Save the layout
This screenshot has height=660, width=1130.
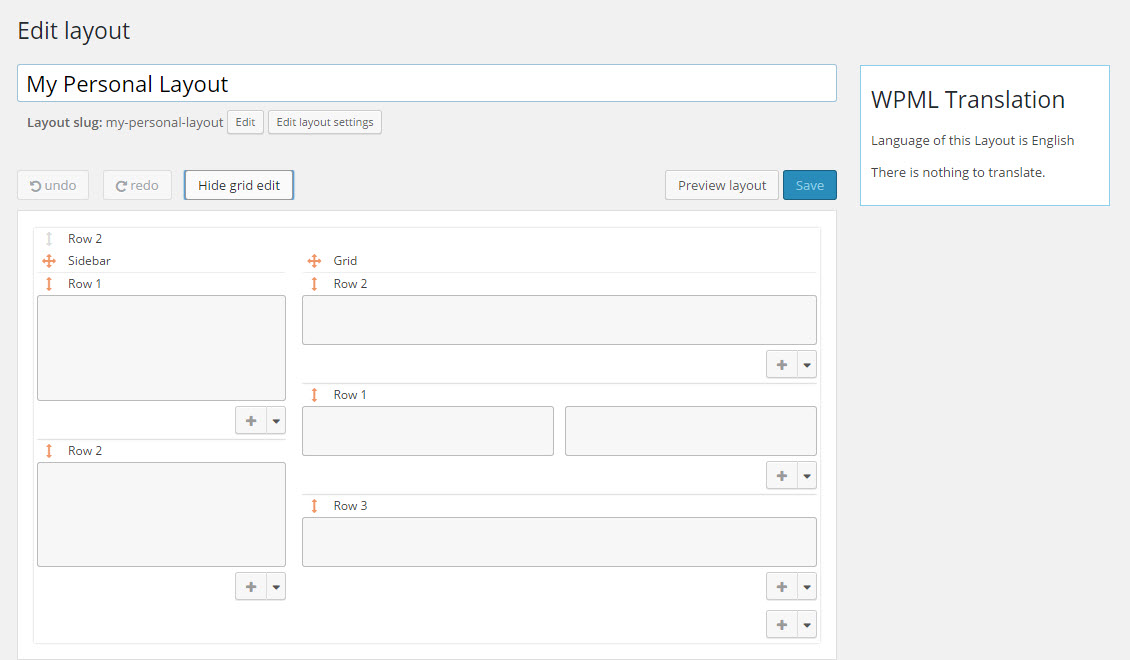[810, 185]
